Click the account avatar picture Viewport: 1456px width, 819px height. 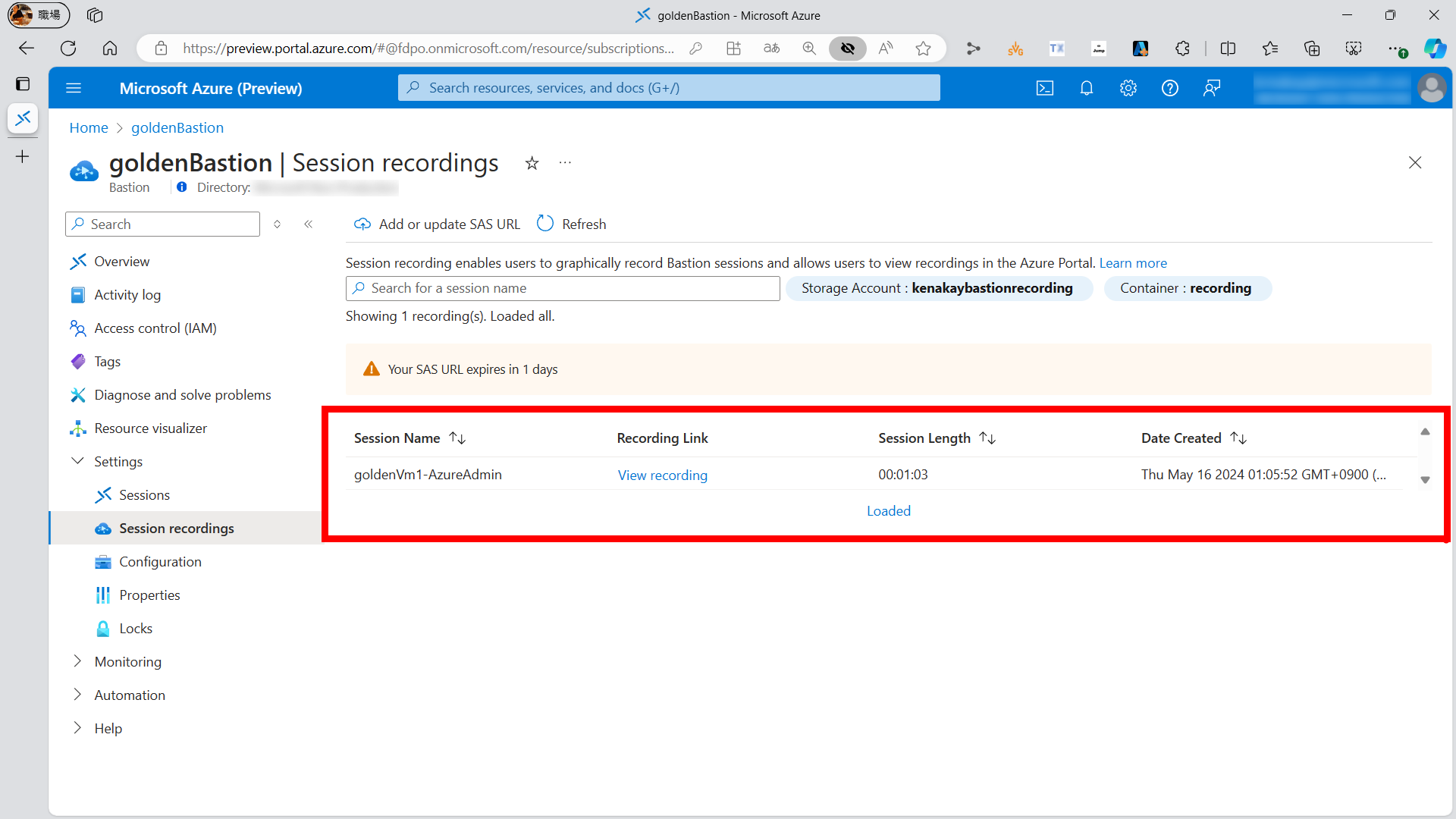1432,88
